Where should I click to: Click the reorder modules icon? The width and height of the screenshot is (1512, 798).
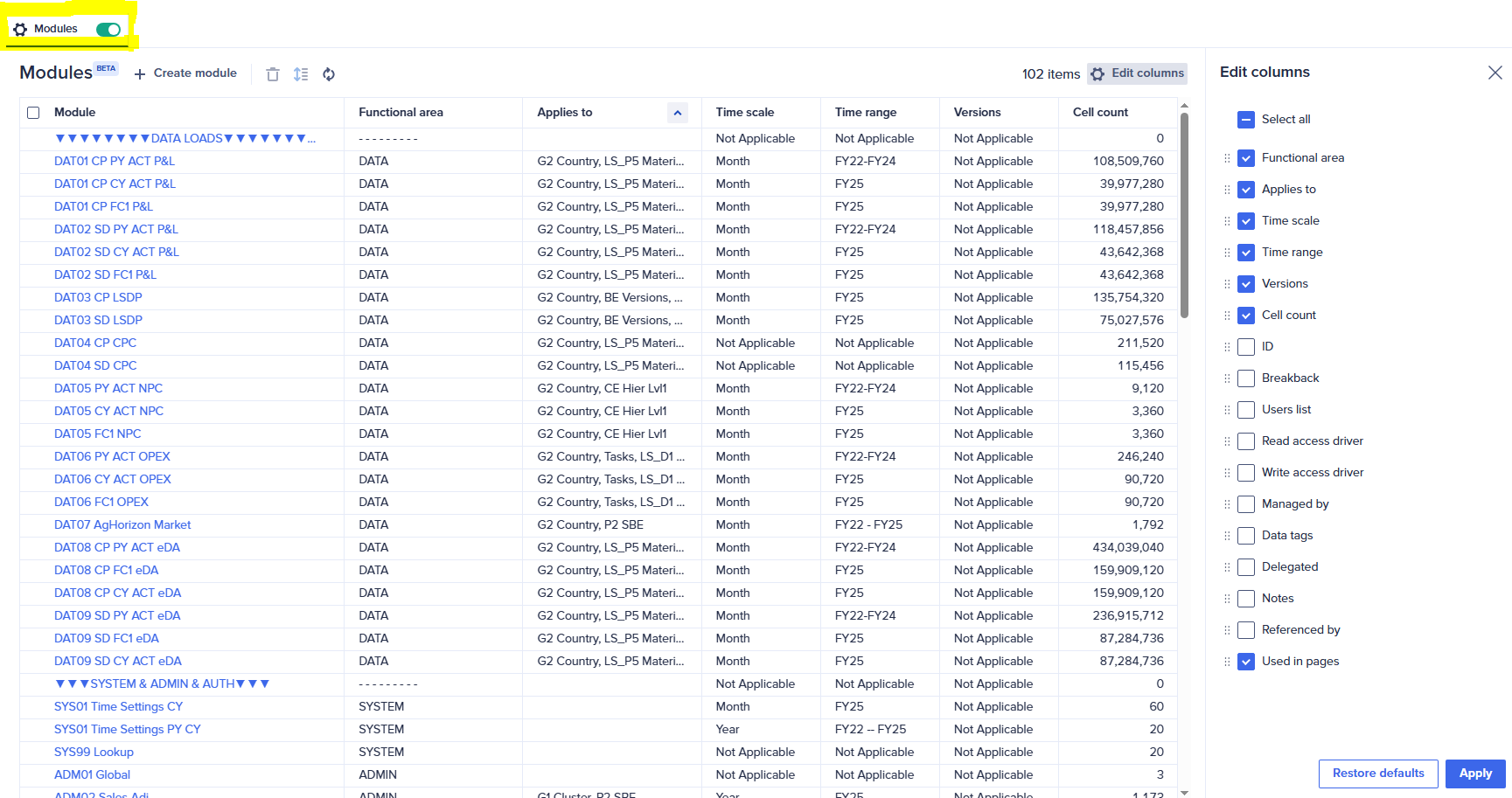pyautogui.click(x=301, y=74)
